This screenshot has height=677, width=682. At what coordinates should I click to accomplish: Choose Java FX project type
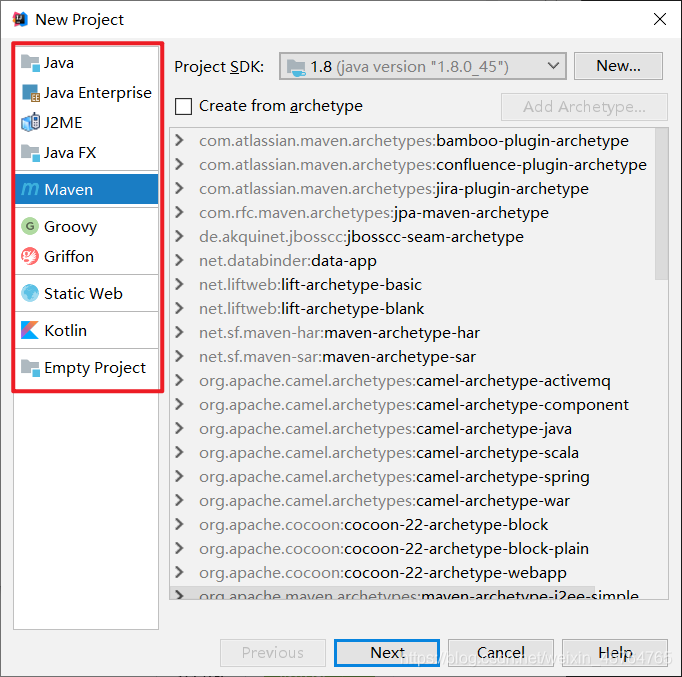tap(87, 153)
